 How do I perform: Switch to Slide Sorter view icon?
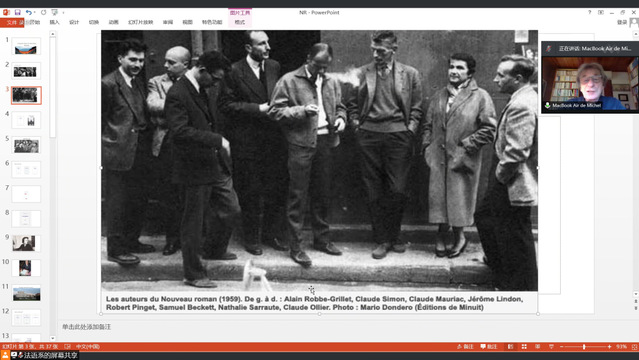[524, 347]
